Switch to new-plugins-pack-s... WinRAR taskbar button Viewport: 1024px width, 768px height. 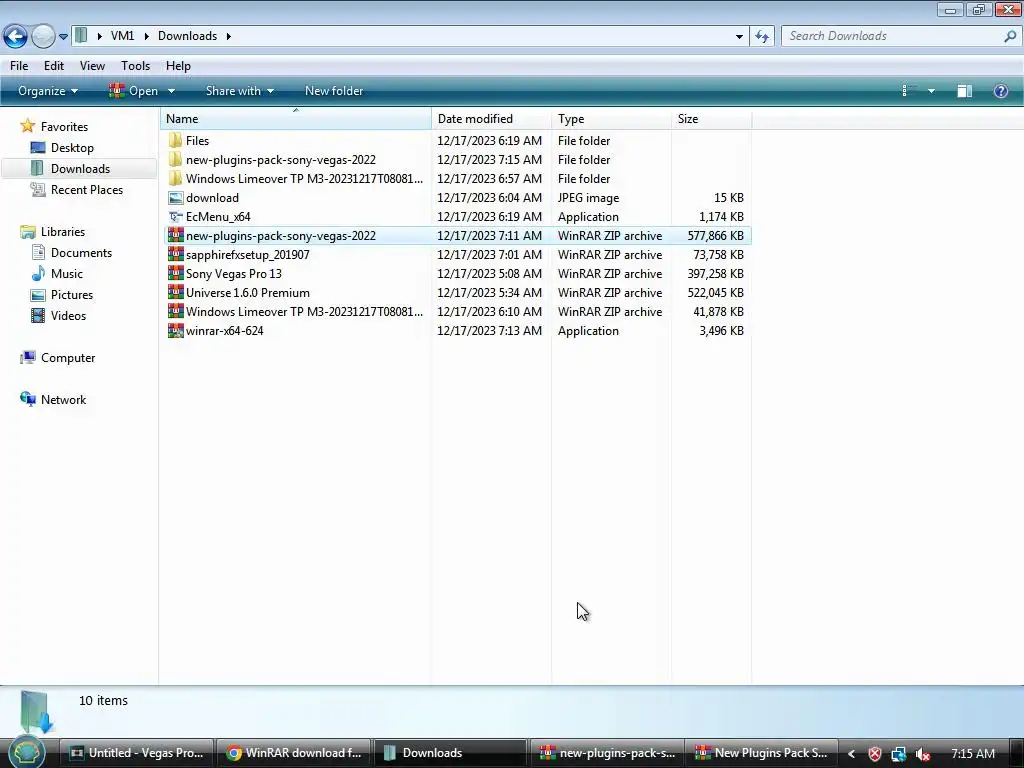(607, 753)
